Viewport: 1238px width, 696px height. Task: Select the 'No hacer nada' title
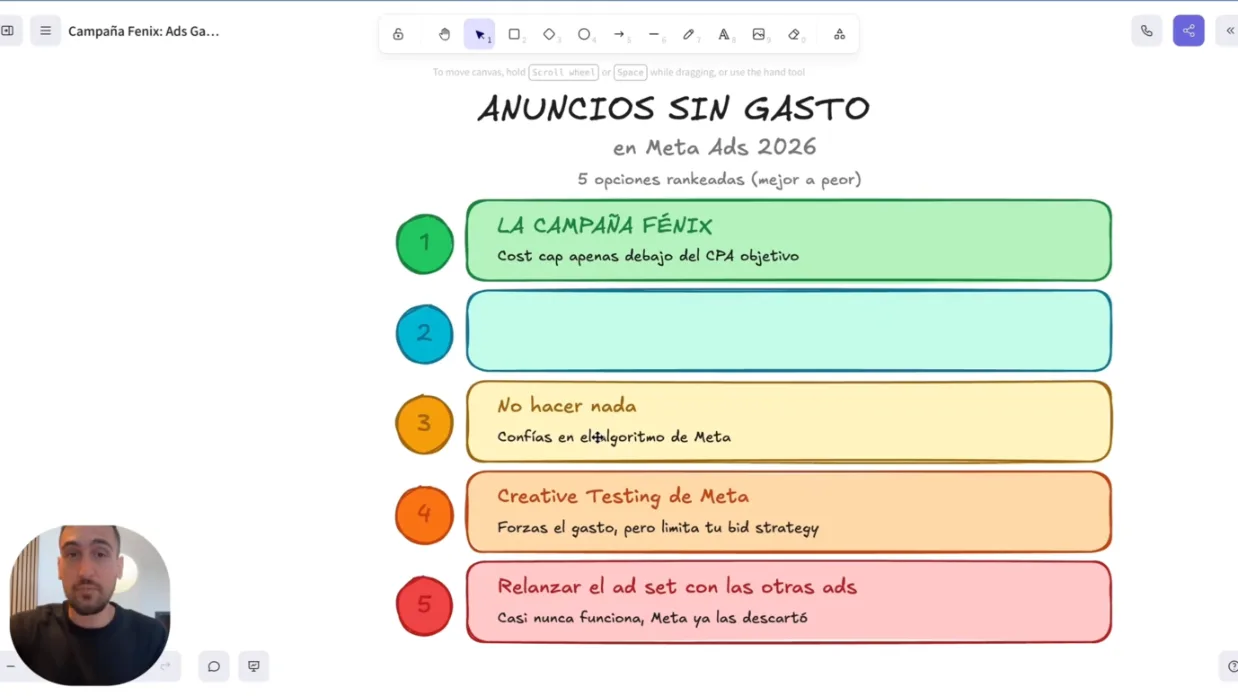pos(567,406)
